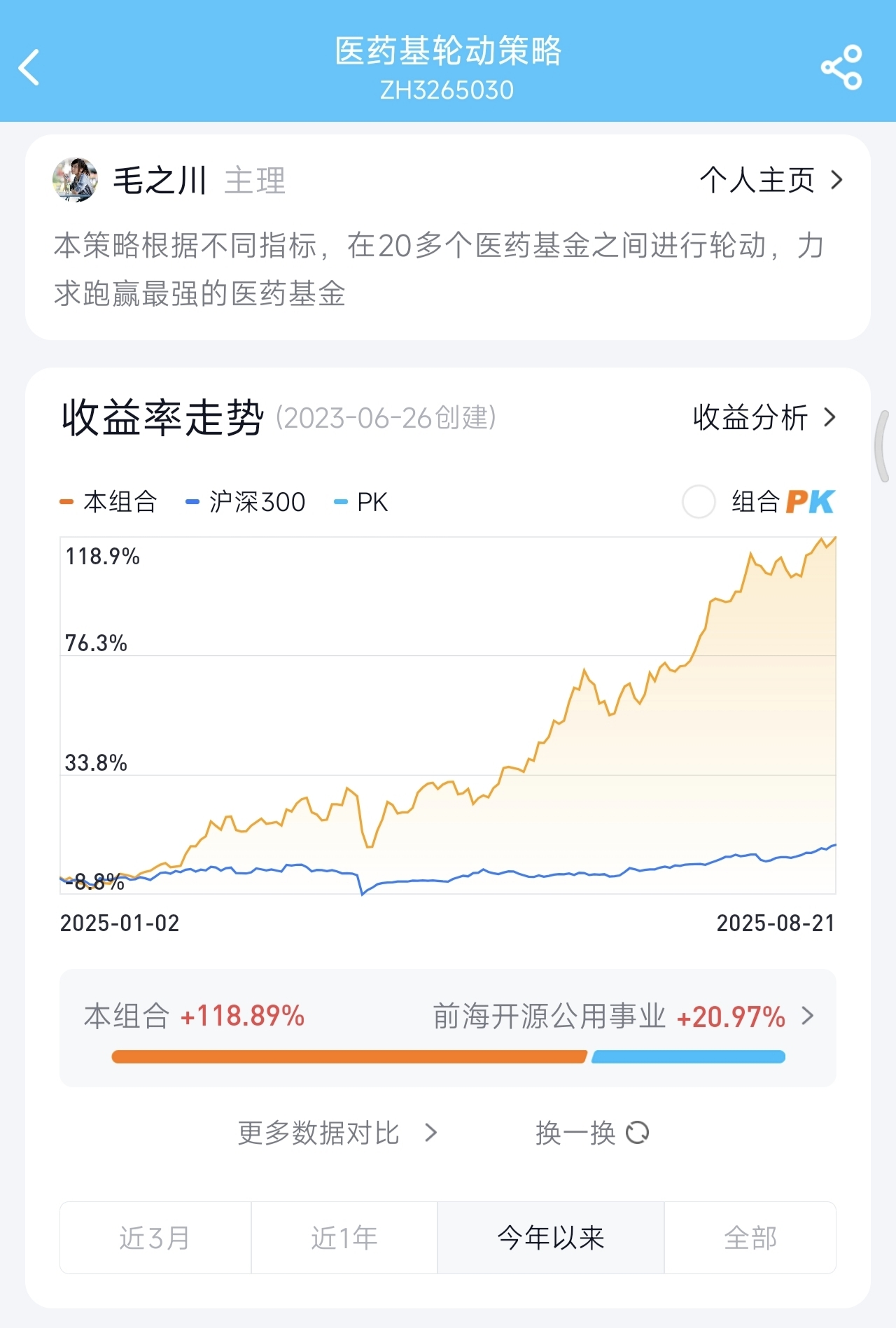896x1328 pixels.
Task: Select the 今年以来 tab
Action: point(551,1238)
